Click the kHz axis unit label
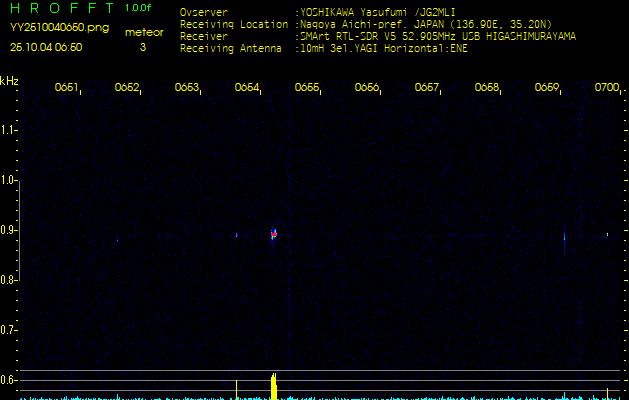The height and width of the screenshot is (400, 629). pos(9,81)
